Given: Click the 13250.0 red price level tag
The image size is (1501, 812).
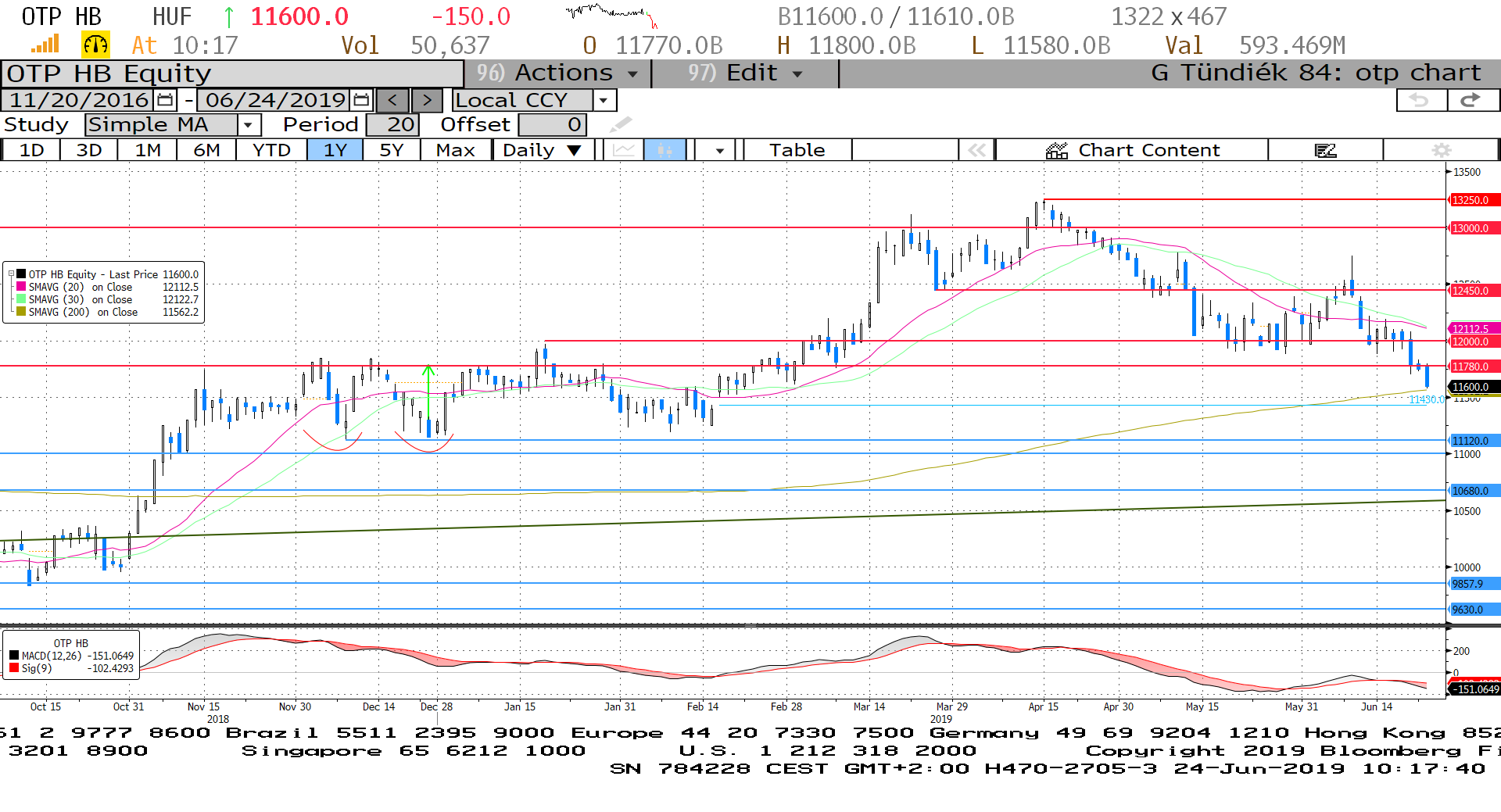Looking at the screenshot, I should [x=1474, y=200].
